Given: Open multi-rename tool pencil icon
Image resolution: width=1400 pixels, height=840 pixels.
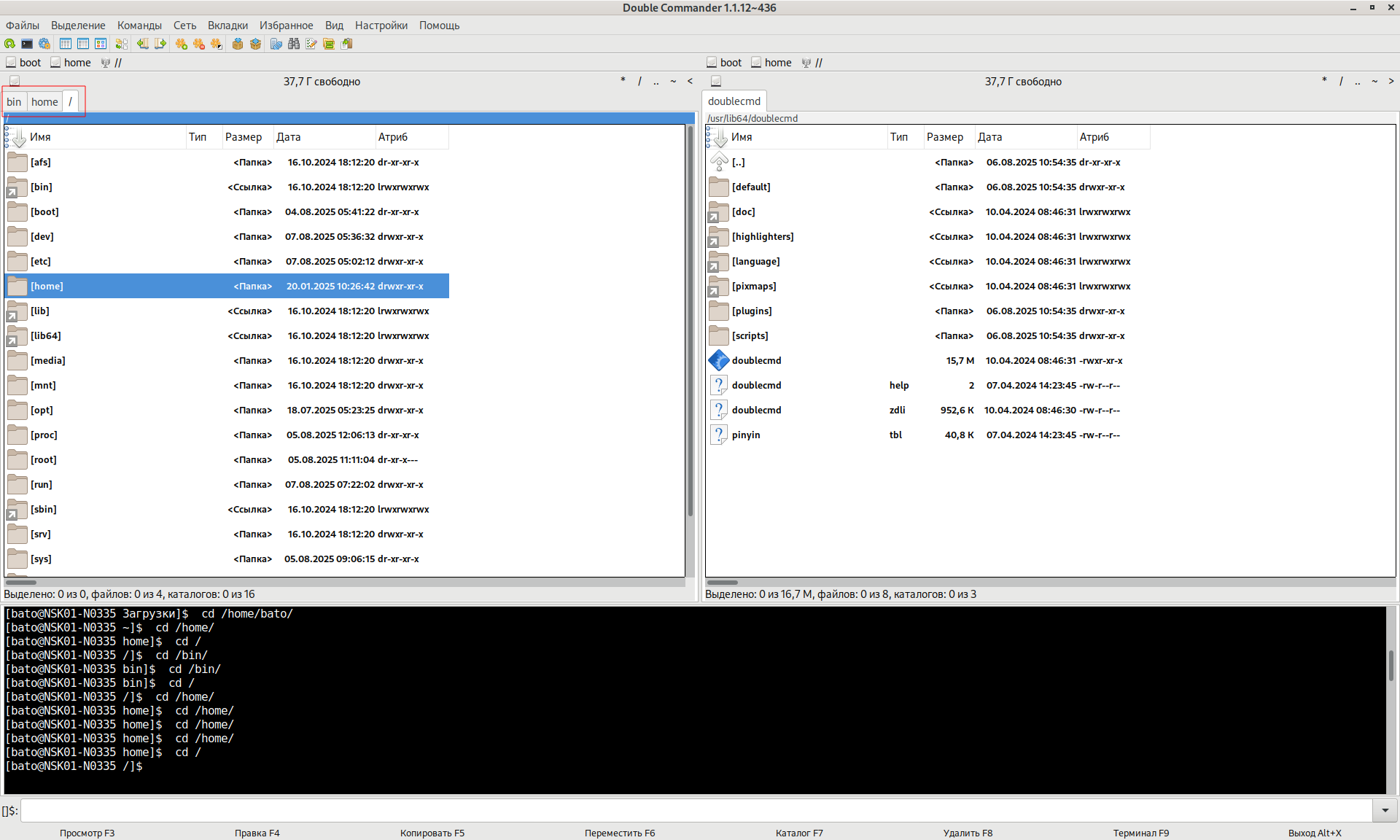Looking at the screenshot, I should (311, 44).
